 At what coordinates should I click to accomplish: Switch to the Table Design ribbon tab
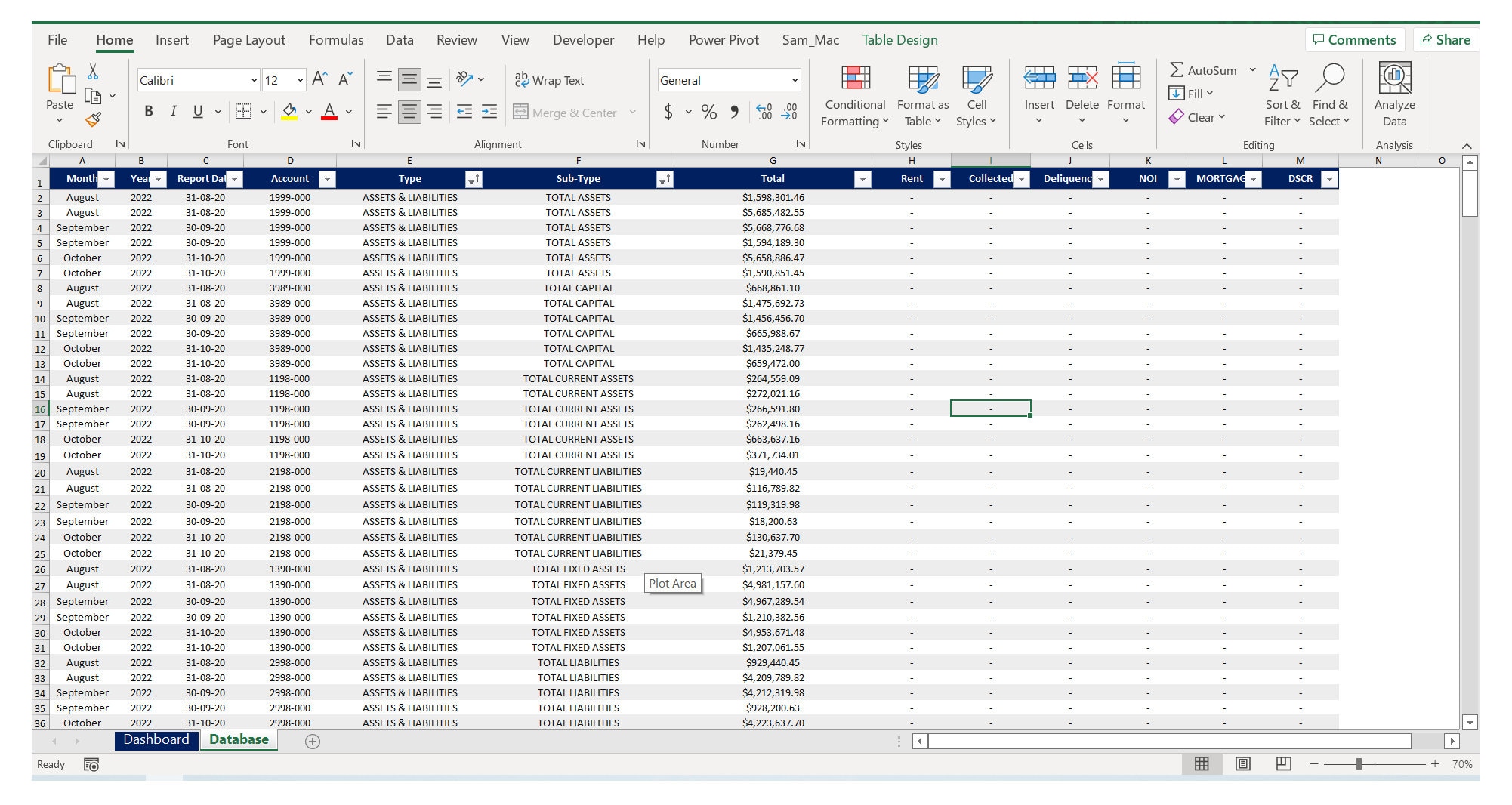click(899, 39)
